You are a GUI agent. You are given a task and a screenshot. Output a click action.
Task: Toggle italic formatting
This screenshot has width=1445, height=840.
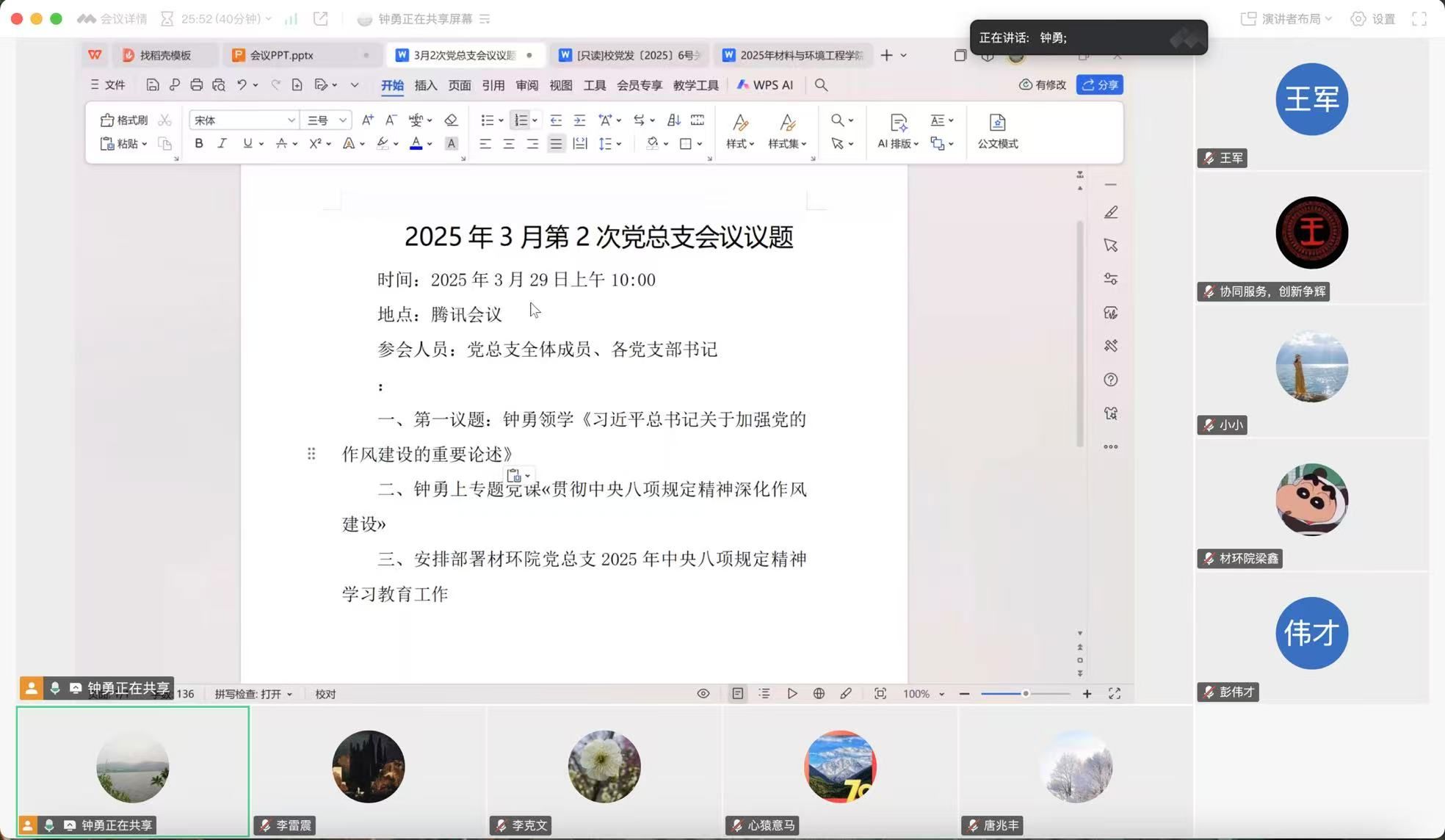point(222,144)
